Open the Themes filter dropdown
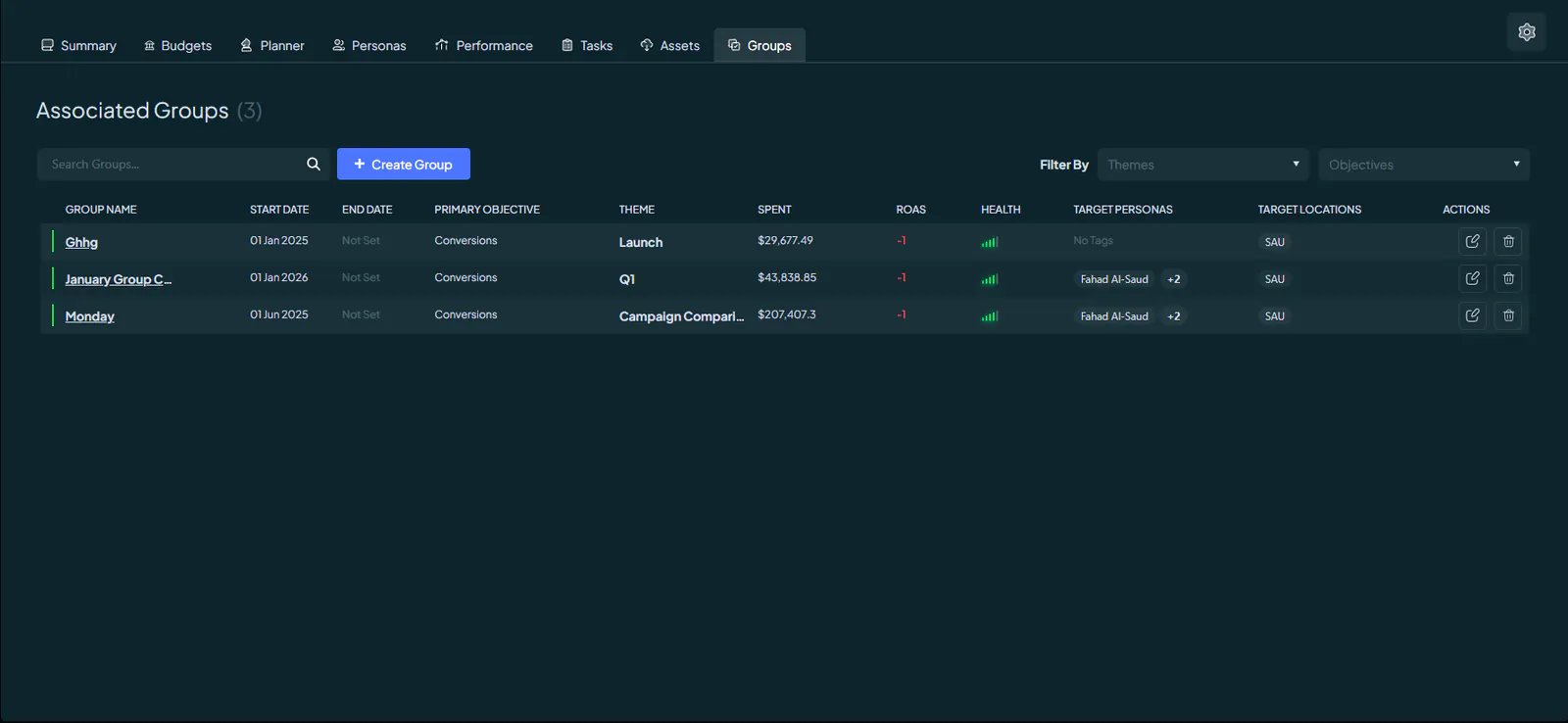1568x723 pixels. click(1203, 165)
